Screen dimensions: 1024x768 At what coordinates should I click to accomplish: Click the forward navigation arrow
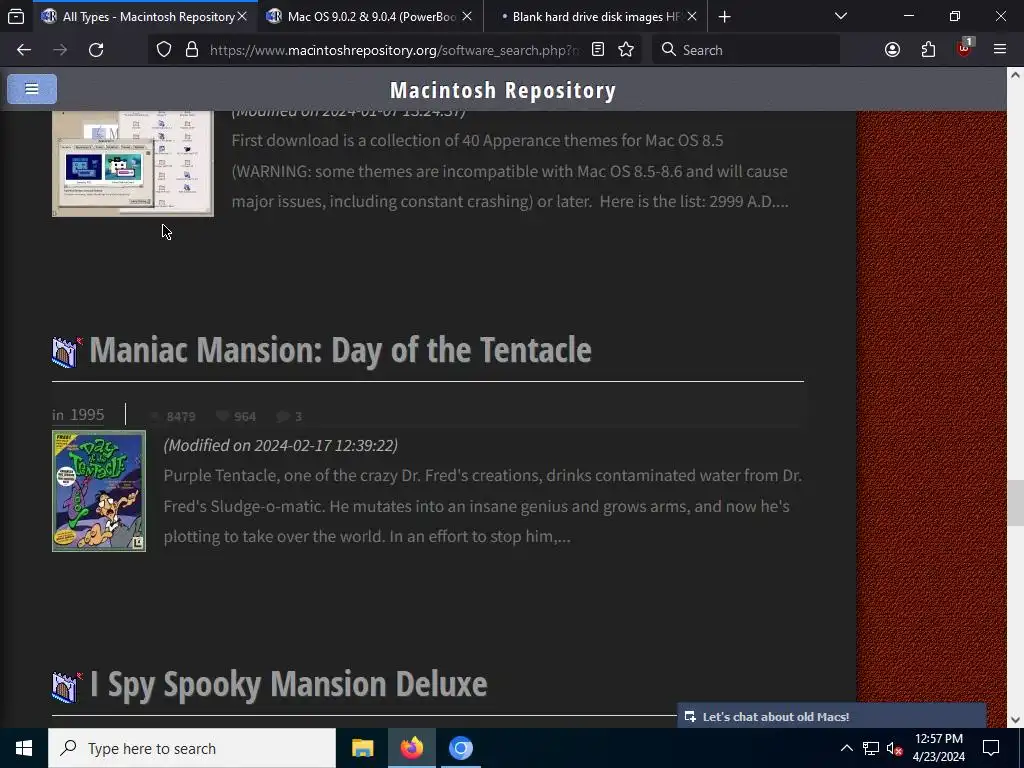pyautogui.click(x=60, y=50)
